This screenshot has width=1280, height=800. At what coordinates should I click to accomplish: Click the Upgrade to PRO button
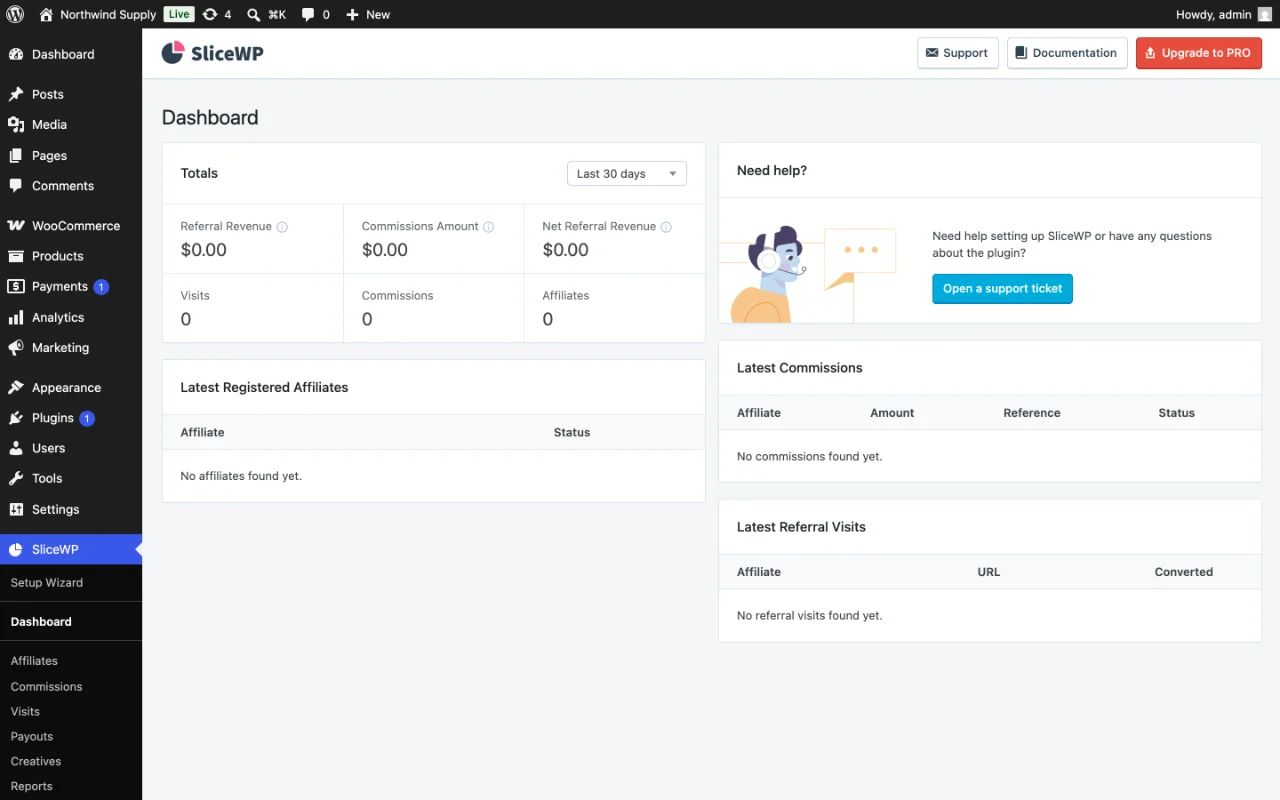point(1198,53)
